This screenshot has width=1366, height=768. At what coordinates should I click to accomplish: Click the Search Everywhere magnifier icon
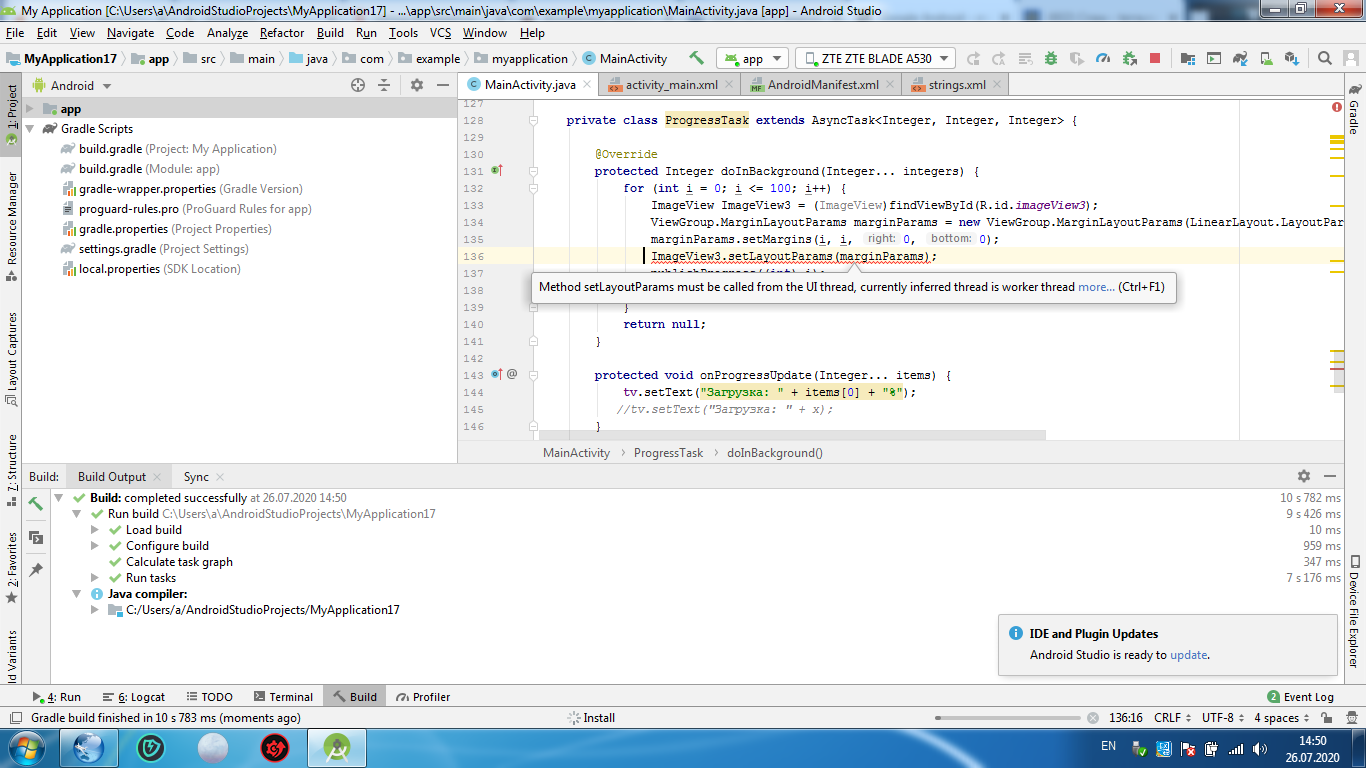click(x=1324, y=58)
